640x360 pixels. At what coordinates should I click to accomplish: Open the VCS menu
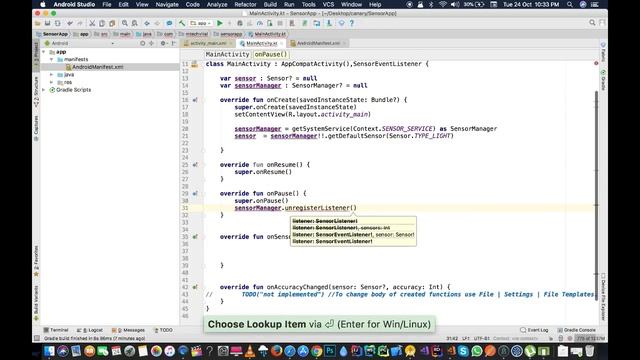click(328, 4)
